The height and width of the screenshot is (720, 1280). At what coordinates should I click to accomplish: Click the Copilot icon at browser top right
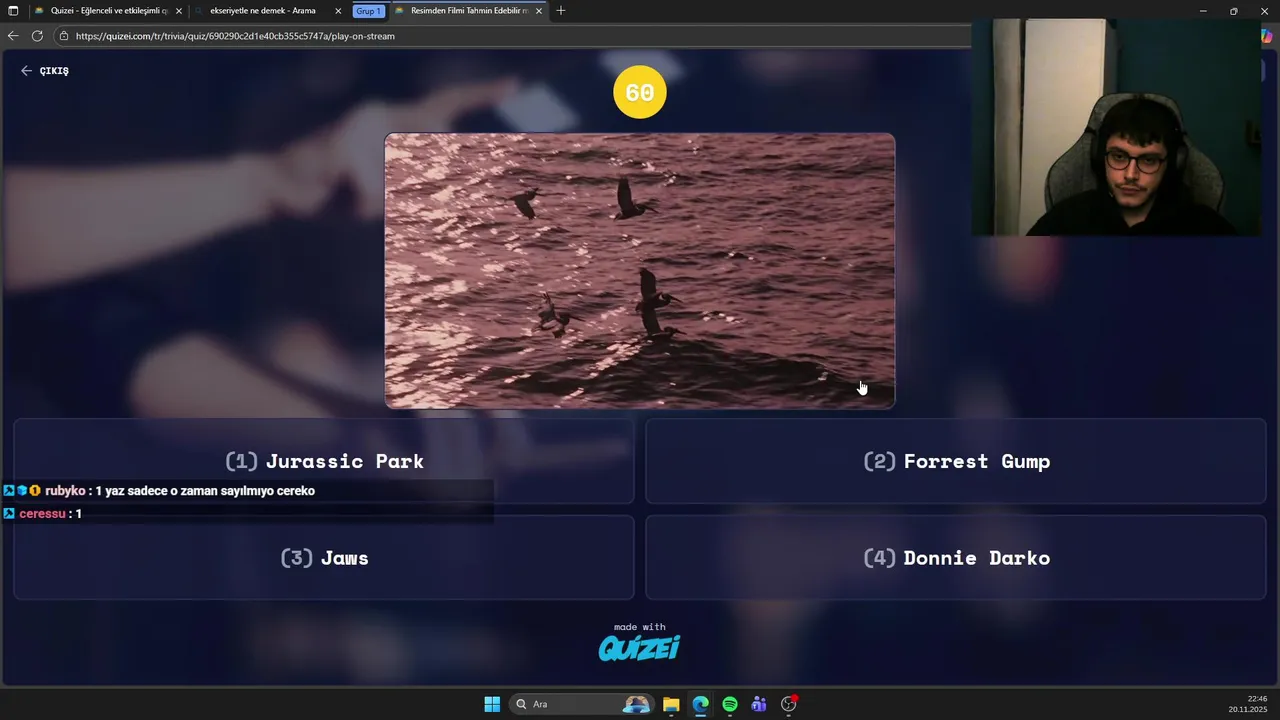coord(1267,36)
